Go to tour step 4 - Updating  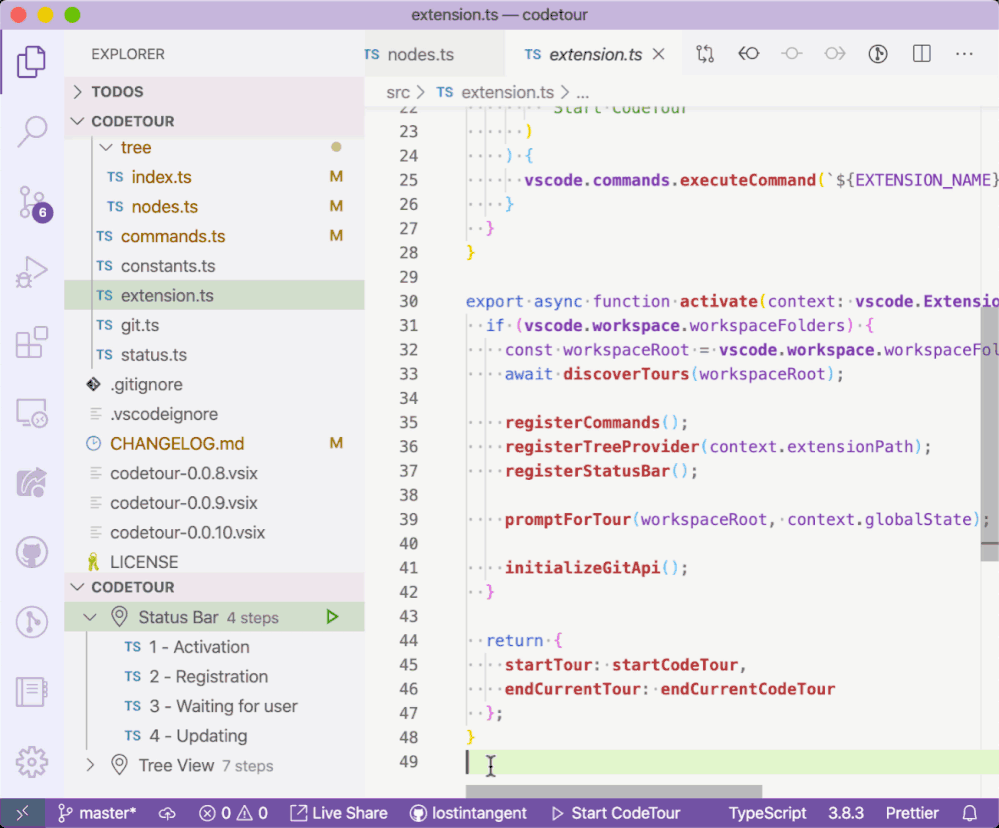(214, 736)
